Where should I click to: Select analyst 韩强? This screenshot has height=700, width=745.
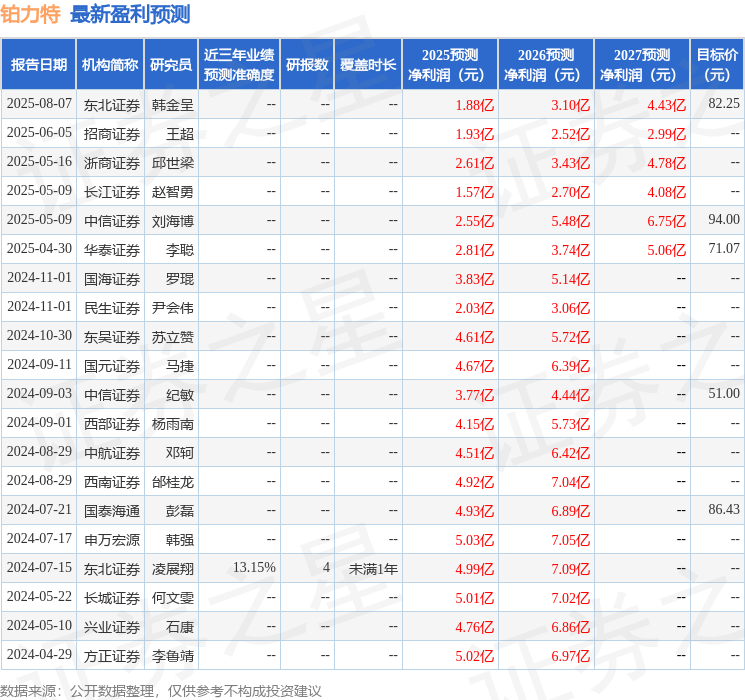180,540
